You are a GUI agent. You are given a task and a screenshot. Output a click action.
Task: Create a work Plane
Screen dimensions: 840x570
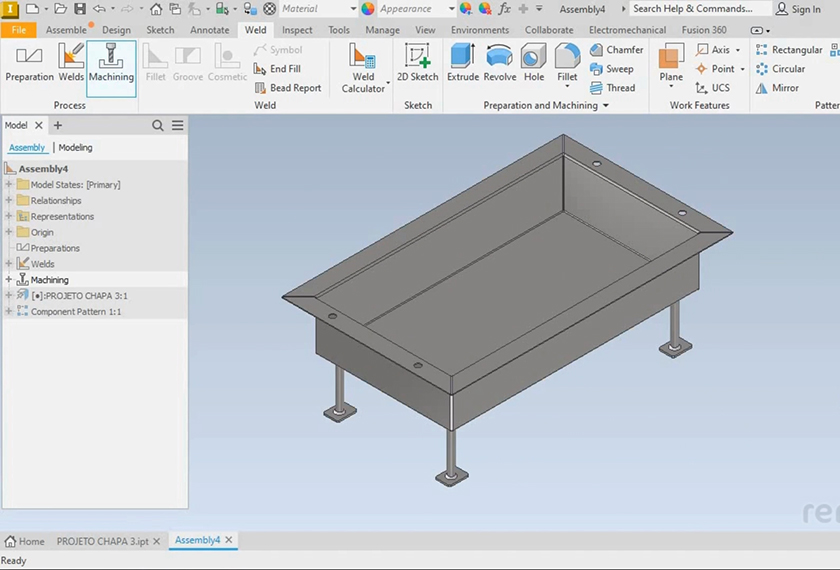tap(671, 64)
